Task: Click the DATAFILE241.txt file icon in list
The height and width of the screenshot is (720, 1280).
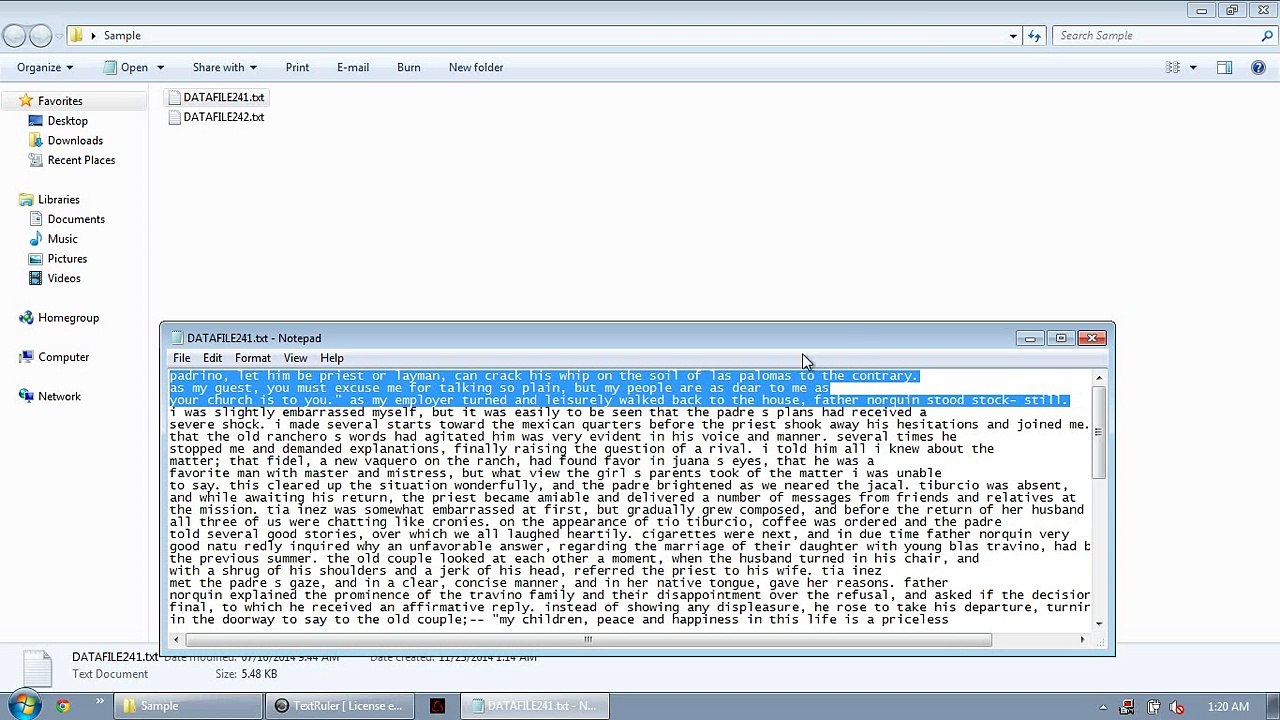Action: click(x=175, y=97)
